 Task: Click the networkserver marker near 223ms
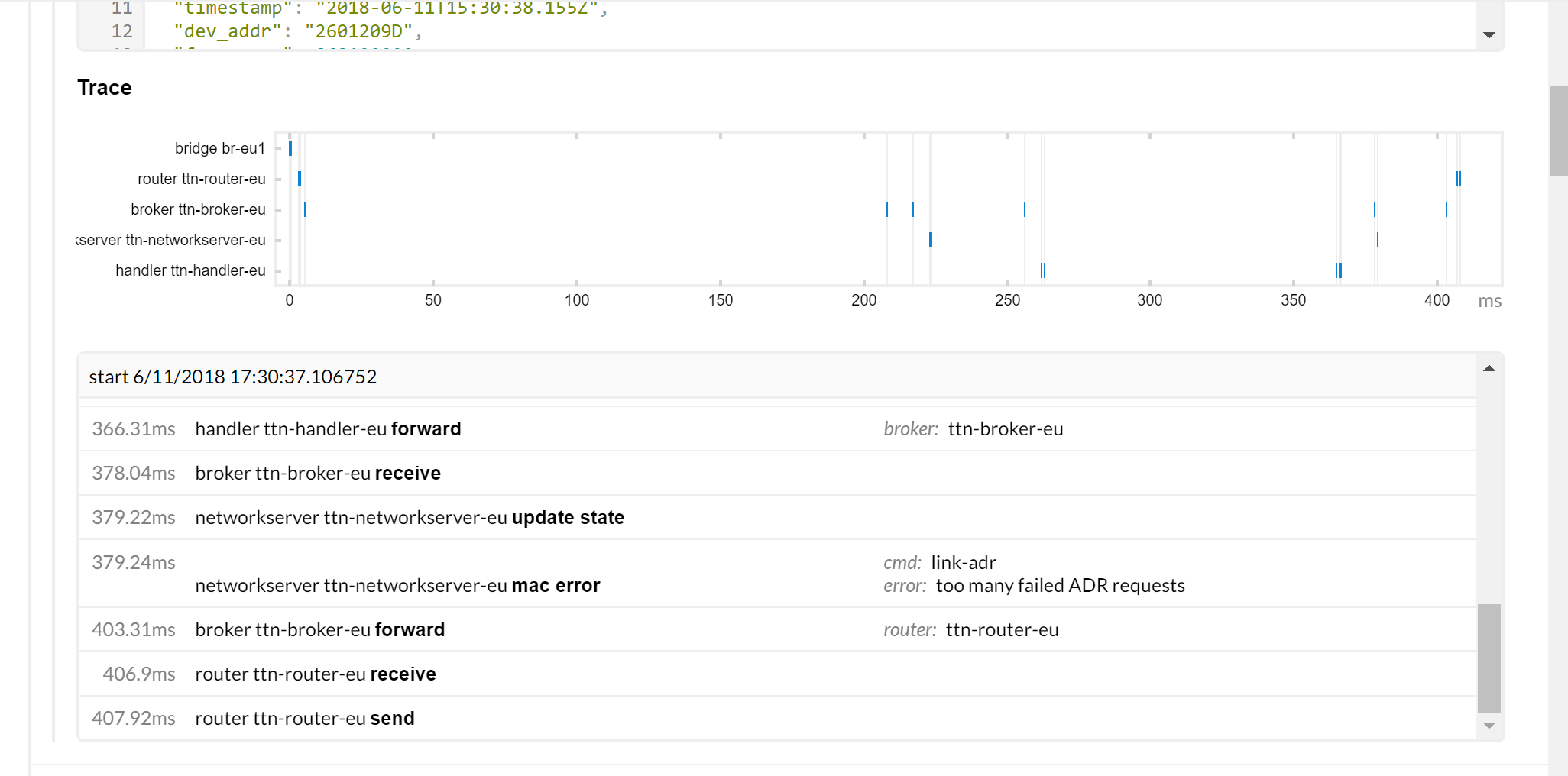[x=931, y=240]
